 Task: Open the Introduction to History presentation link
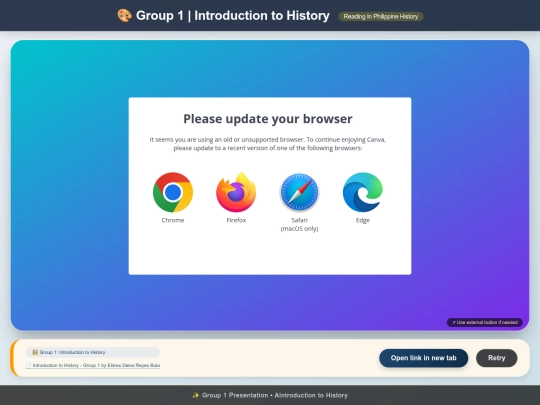click(93, 365)
